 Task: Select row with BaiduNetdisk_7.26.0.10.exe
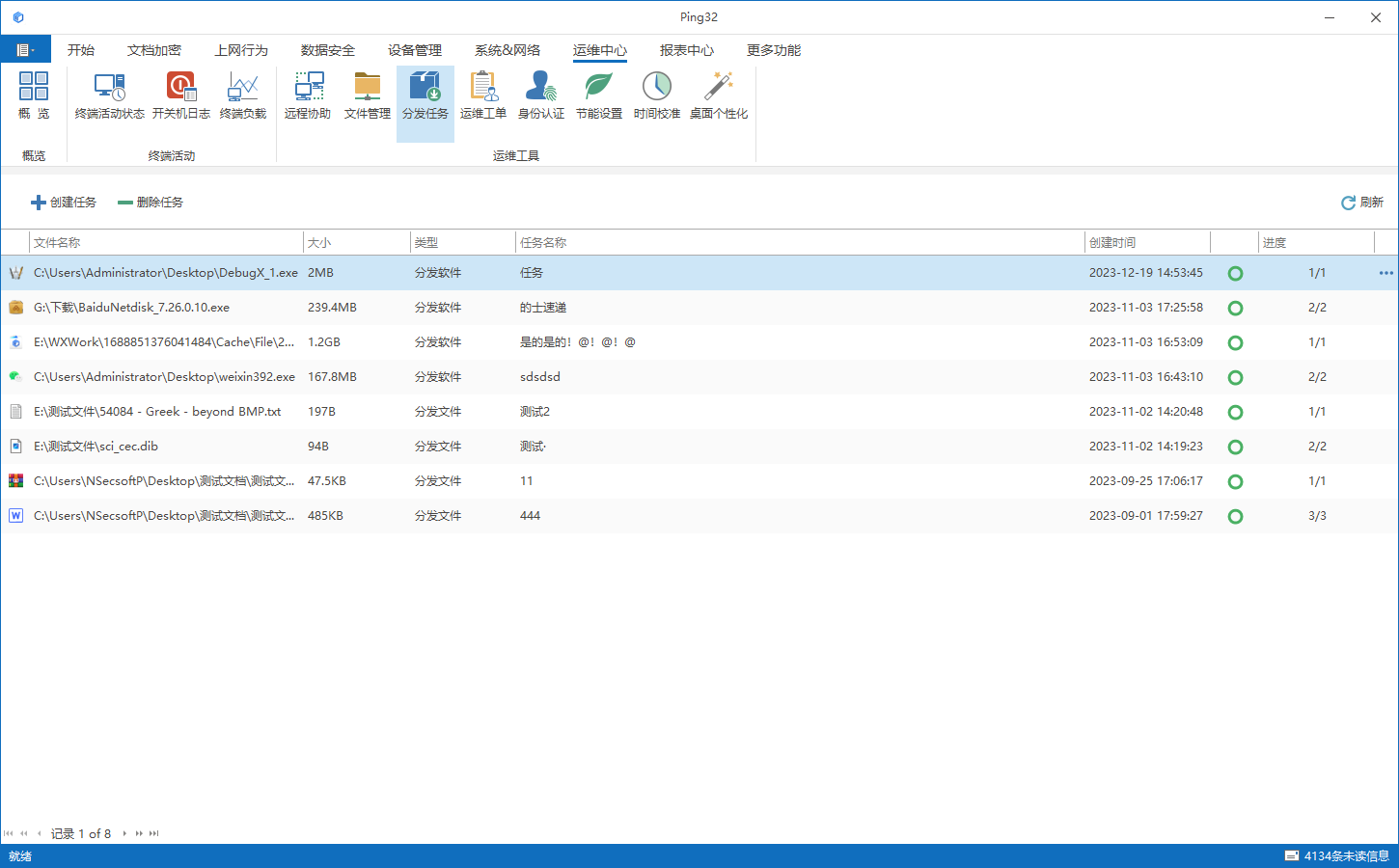pos(699,308)
